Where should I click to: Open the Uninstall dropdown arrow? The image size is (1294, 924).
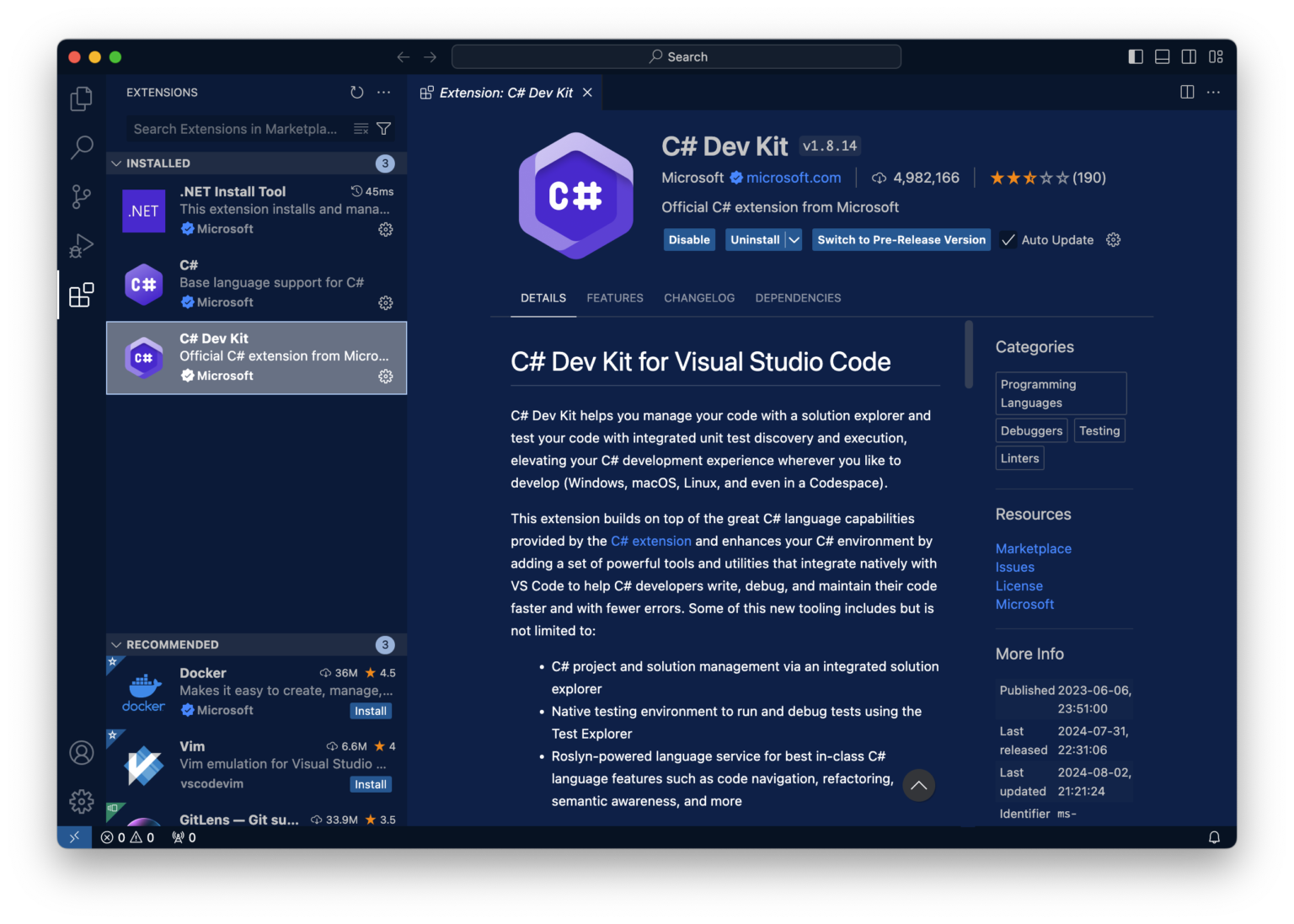(x=794, y=240)
